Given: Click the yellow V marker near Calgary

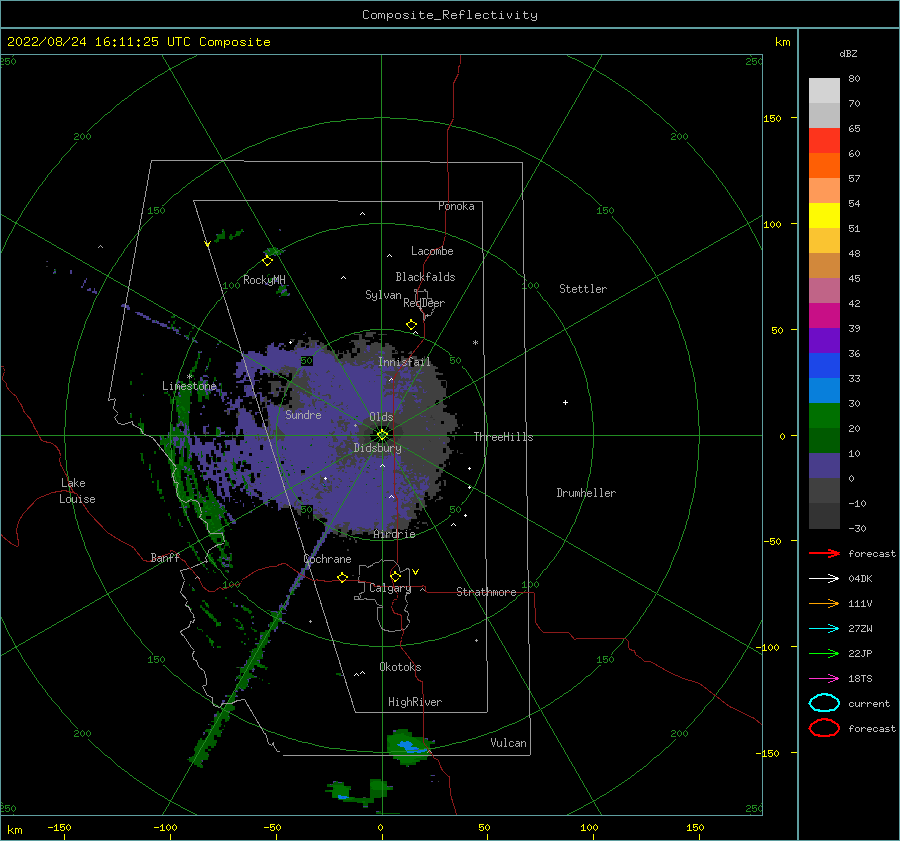Looking at the screenshot, I should 416,572.
